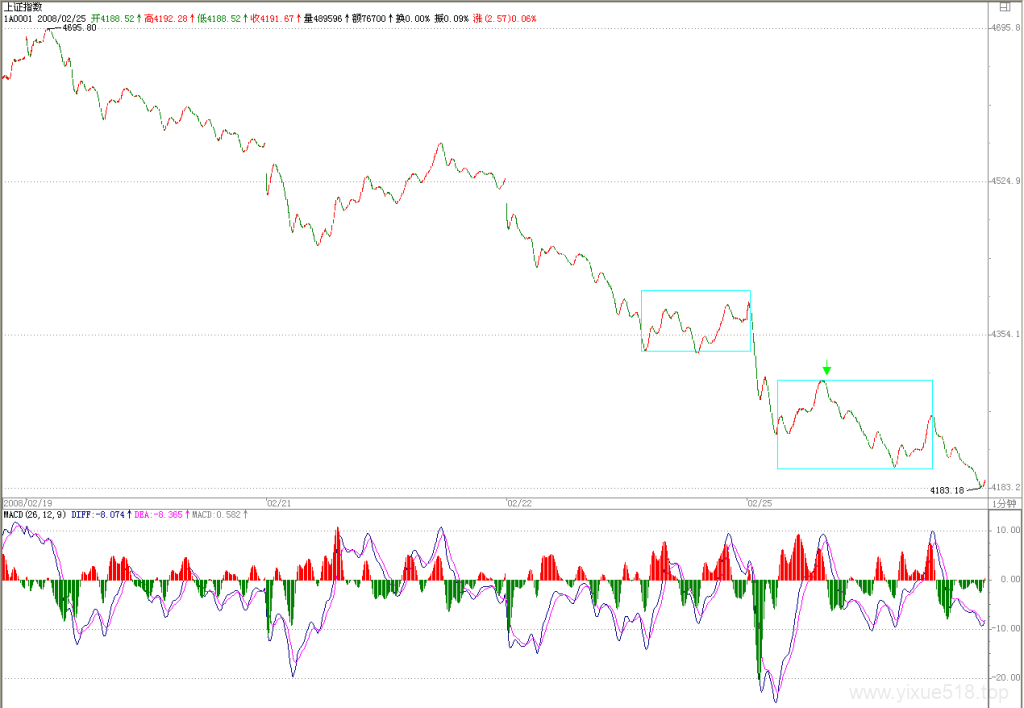Click the 02/21 date marker

[x=279, y=504]
